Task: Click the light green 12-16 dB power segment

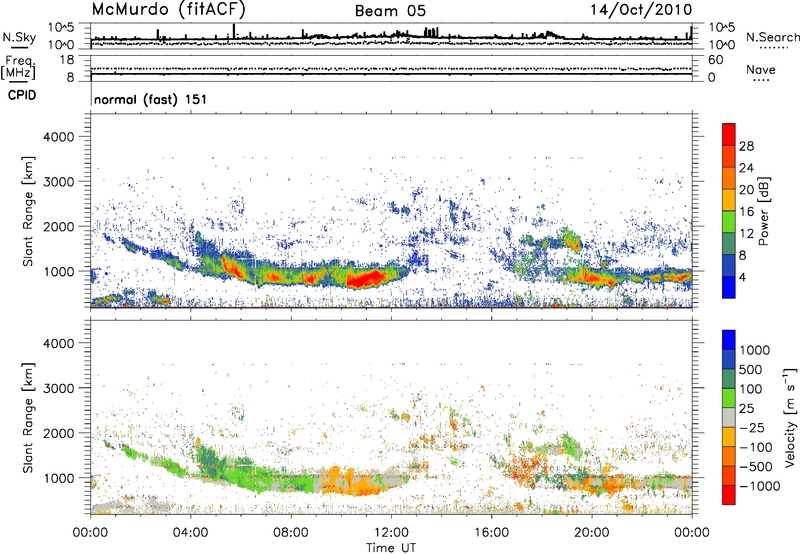Action: pos(729,221)
